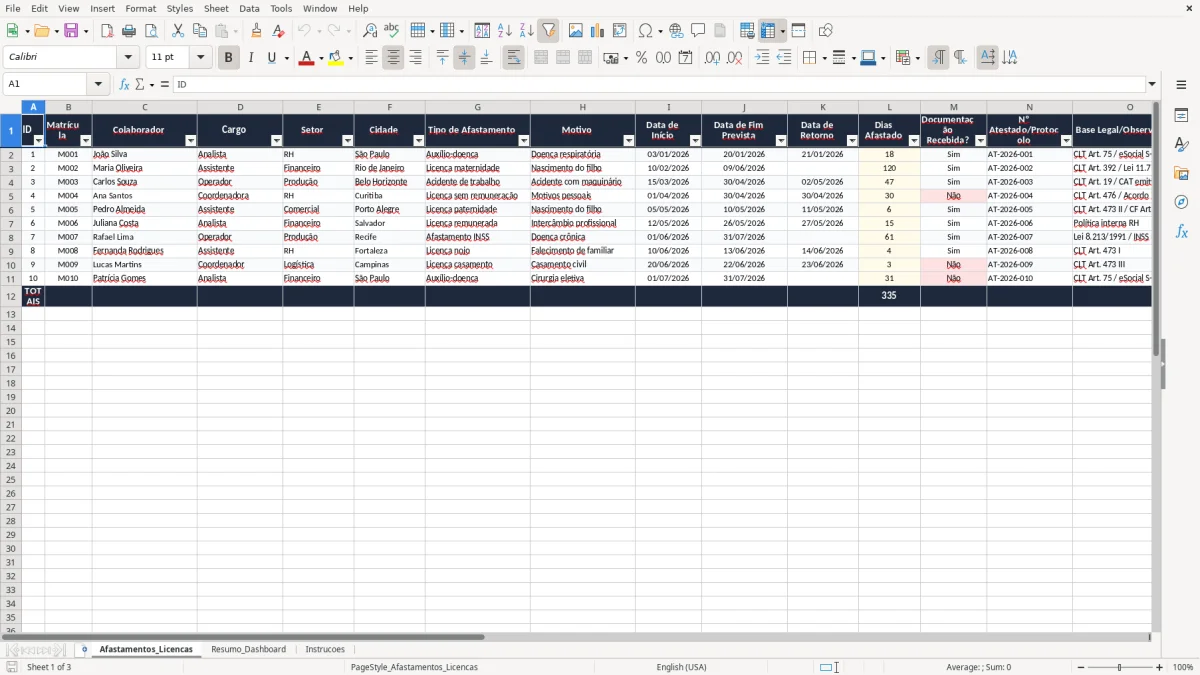The image size is (1200, 675).
Task: Open the Format menu
Action: pyautogui.click(x=140, y=8)
